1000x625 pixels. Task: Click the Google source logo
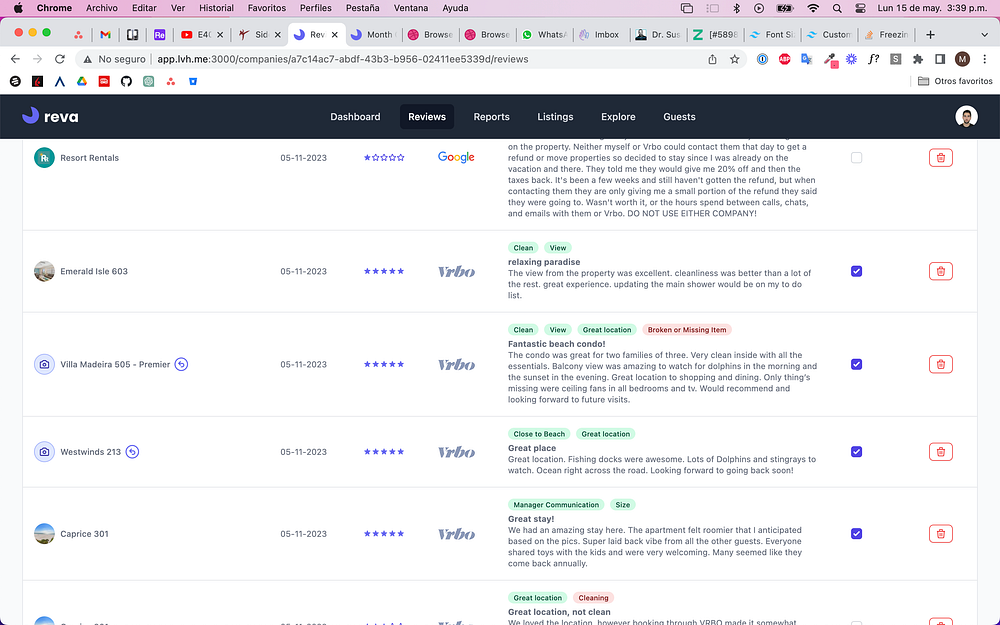(x=456, y=157)
